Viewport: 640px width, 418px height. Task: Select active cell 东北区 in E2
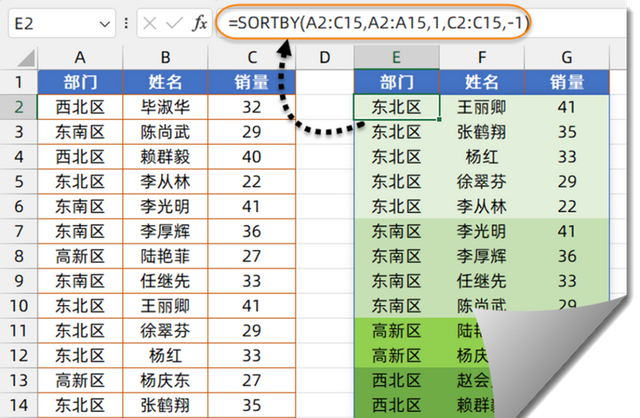coord(397,107)
